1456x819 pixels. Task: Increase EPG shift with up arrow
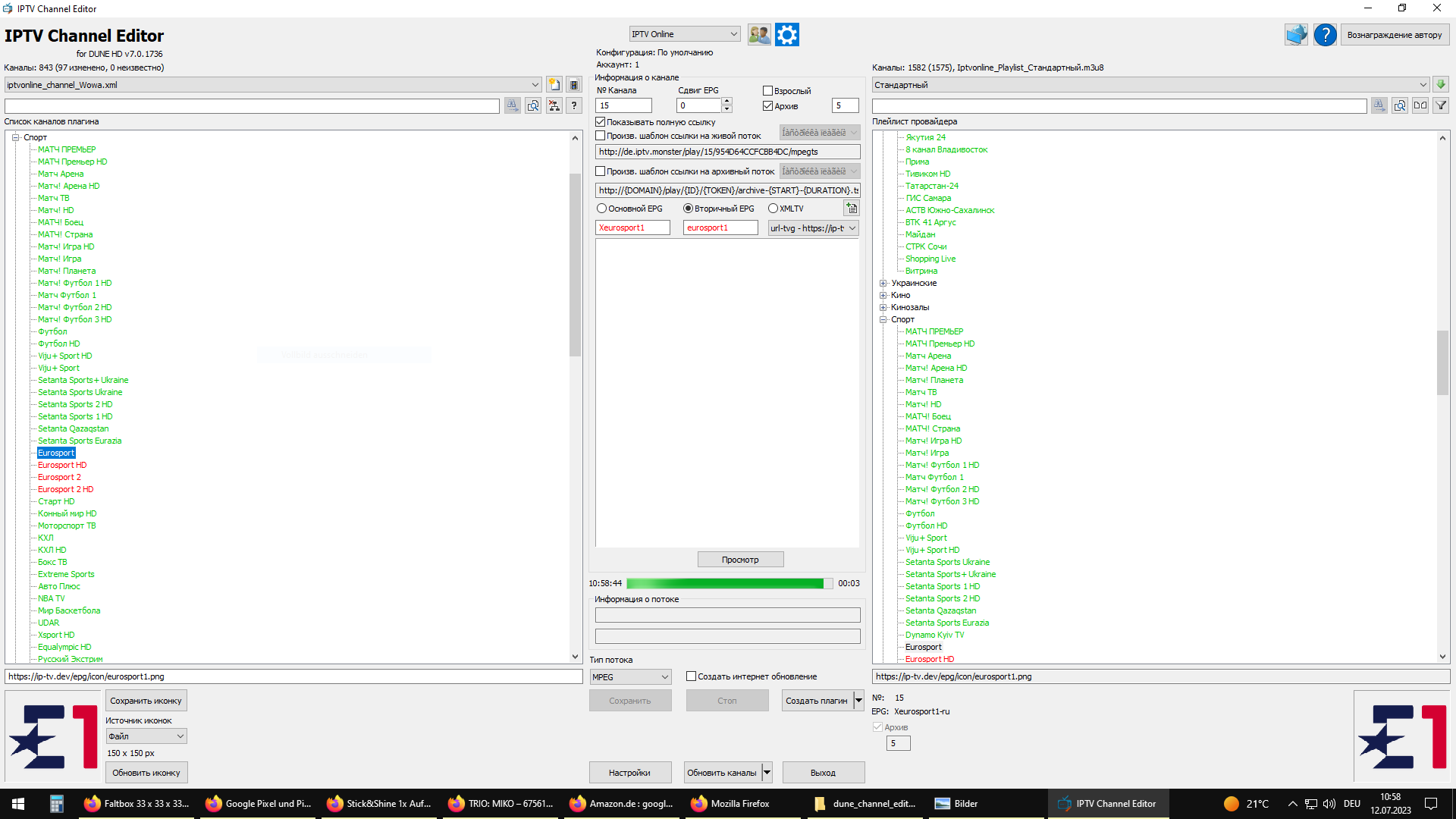pyautogui.click(x=726, y=102)
